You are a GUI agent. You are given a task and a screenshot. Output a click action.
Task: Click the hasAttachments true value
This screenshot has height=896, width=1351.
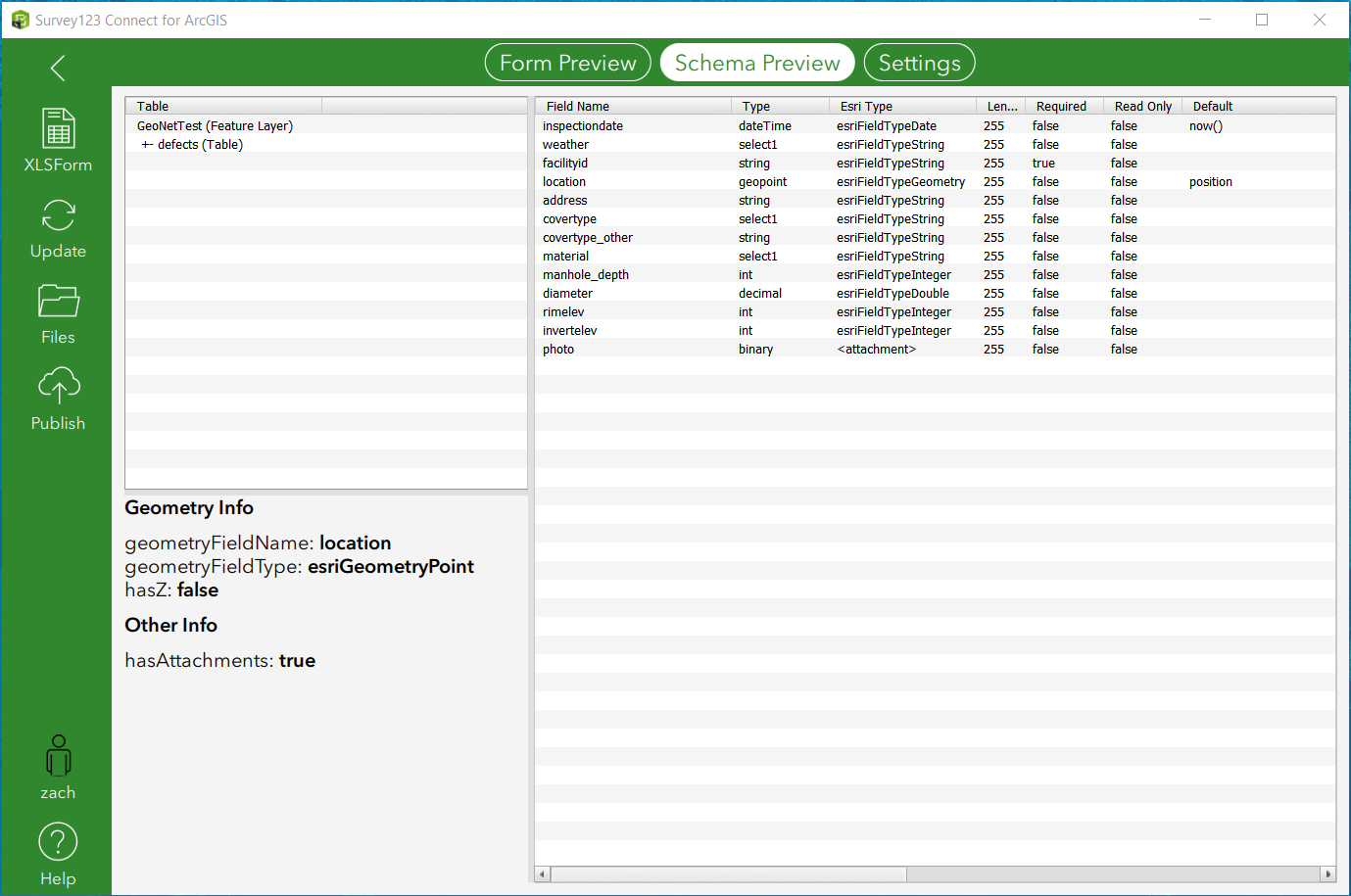[x=297, y=660]
